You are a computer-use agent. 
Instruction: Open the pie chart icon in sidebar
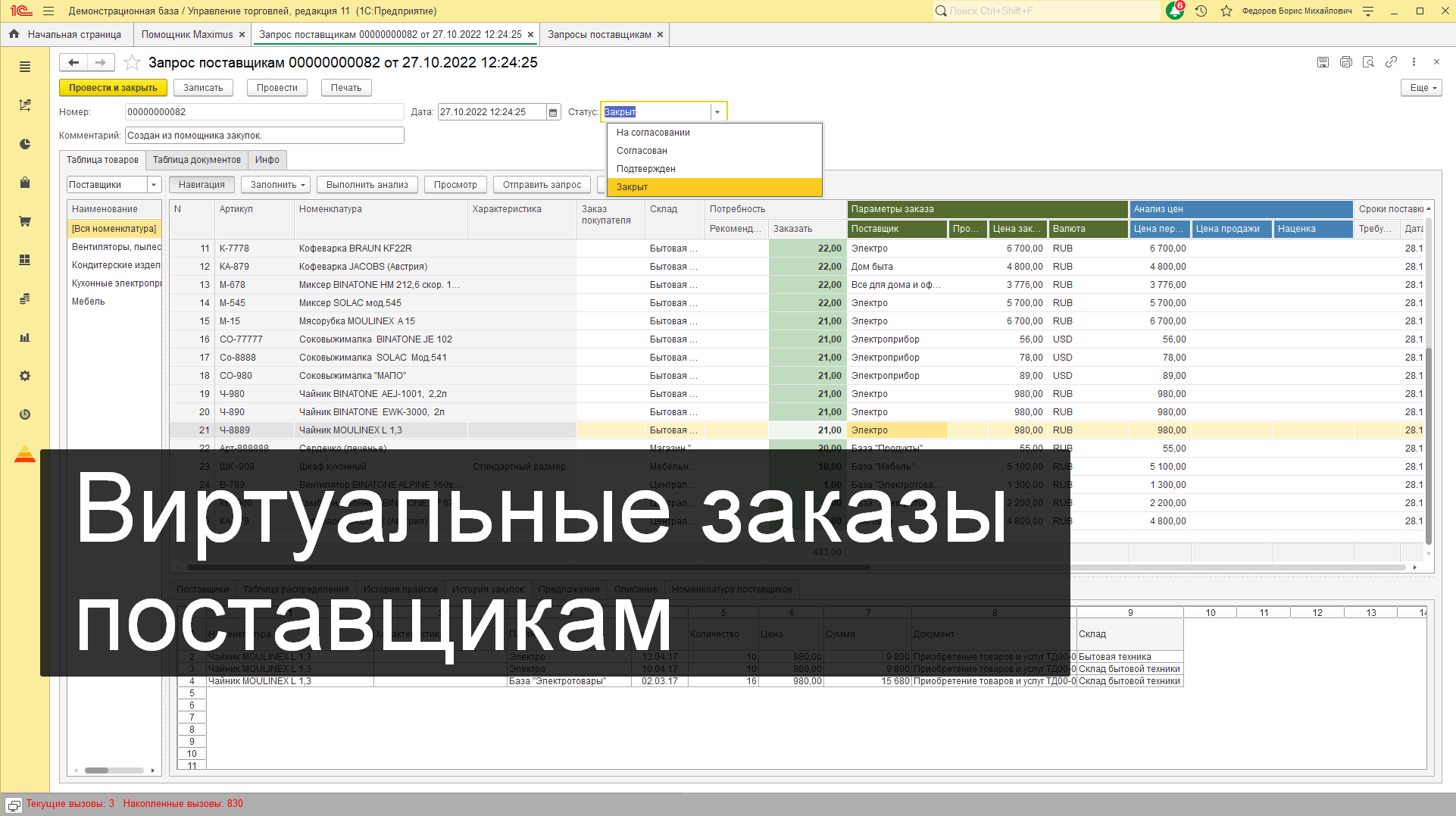[25, 144]
